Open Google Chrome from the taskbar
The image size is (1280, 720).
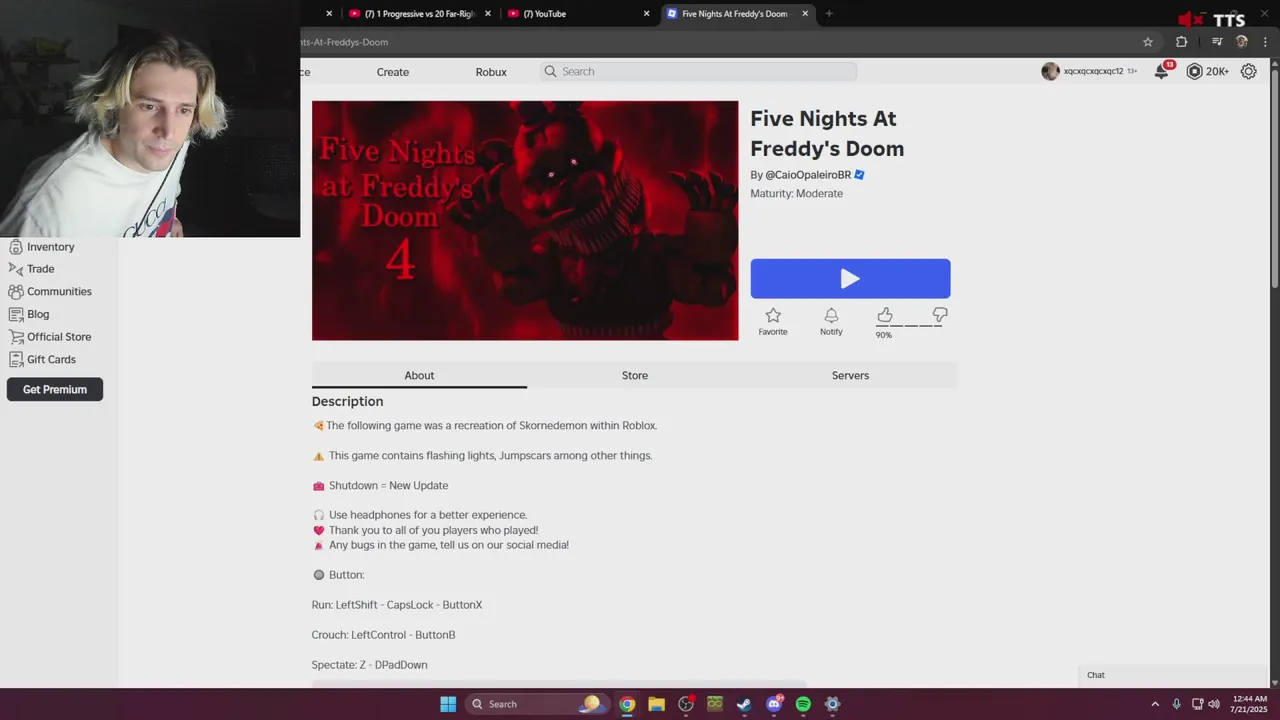point(627,704)
